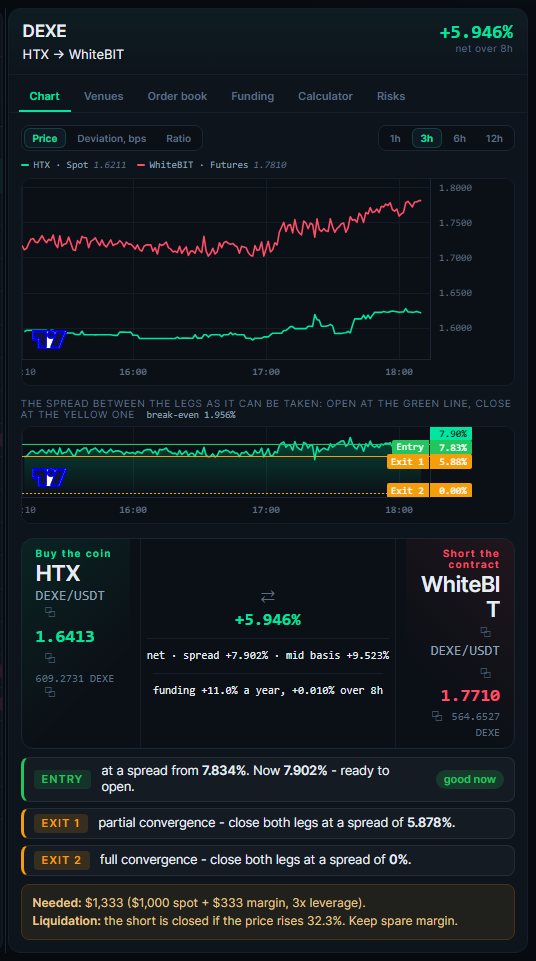This screenshot has width=536, height=961.
Task: Click the +5.946% value in the center panel
Action: point(268,620)
